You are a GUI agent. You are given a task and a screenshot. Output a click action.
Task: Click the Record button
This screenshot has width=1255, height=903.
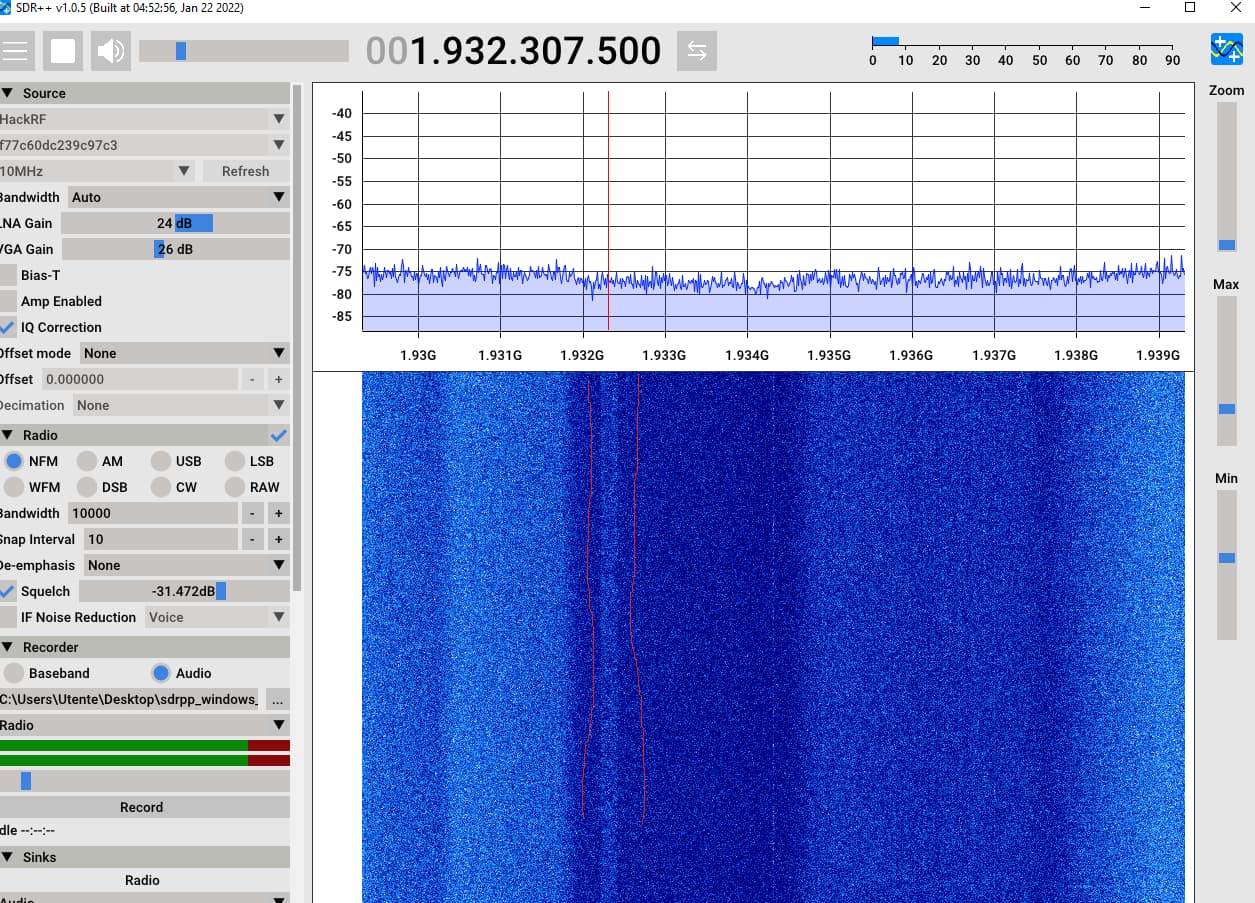point(142,807)
